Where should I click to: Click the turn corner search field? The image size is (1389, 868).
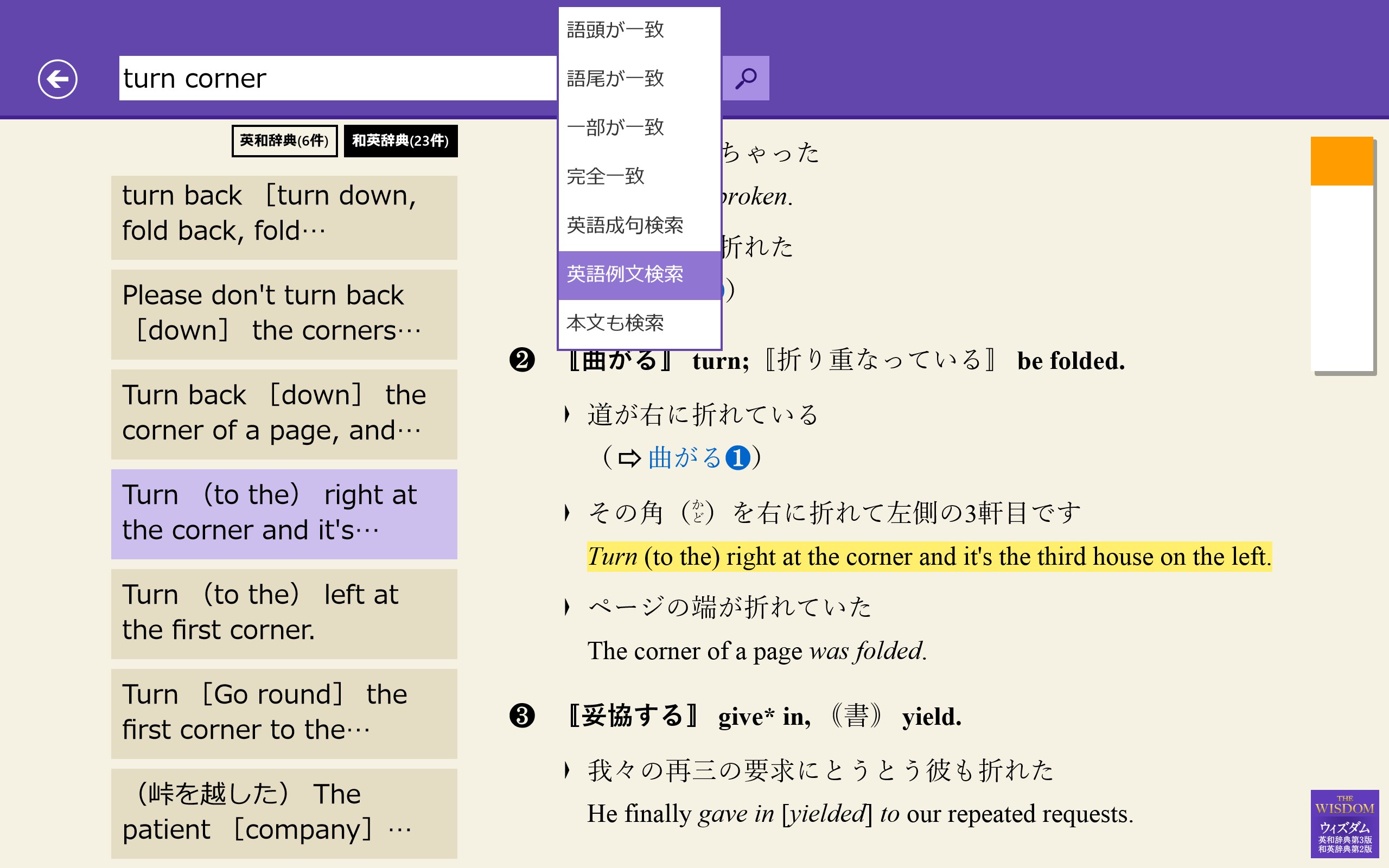[x=337, y=78]
